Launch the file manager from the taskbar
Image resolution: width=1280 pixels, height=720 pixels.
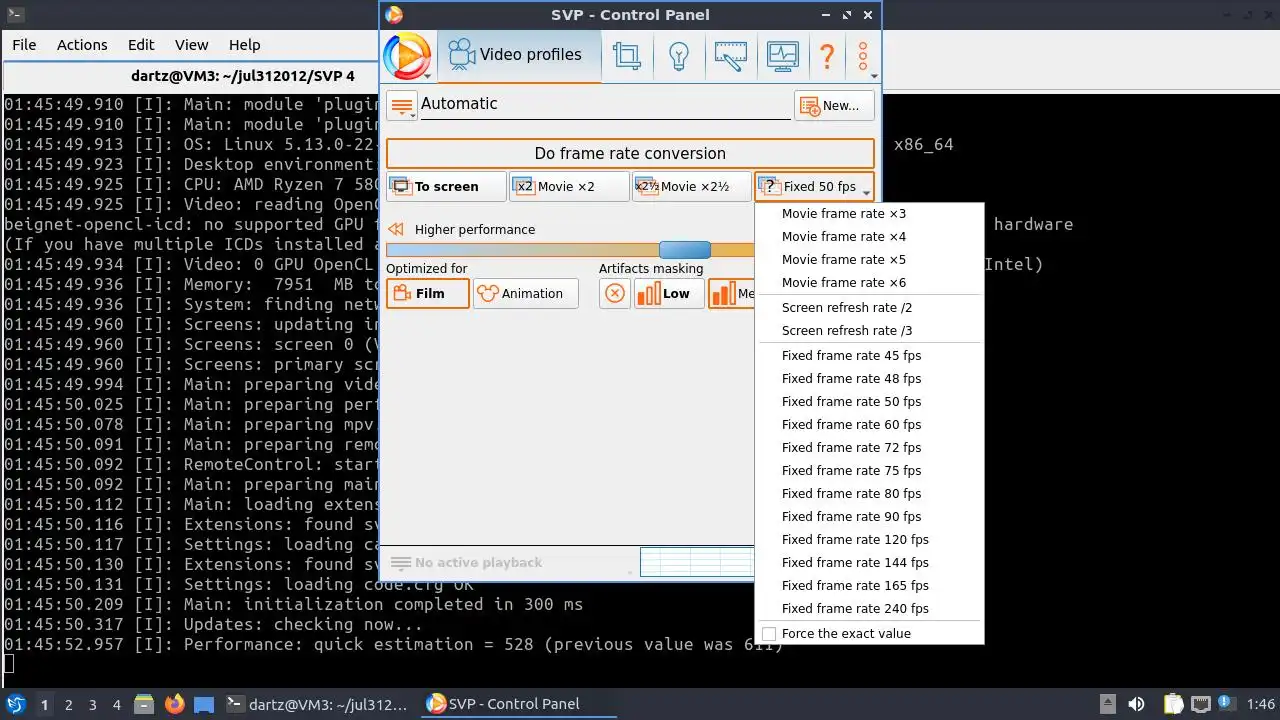point(143,704)
